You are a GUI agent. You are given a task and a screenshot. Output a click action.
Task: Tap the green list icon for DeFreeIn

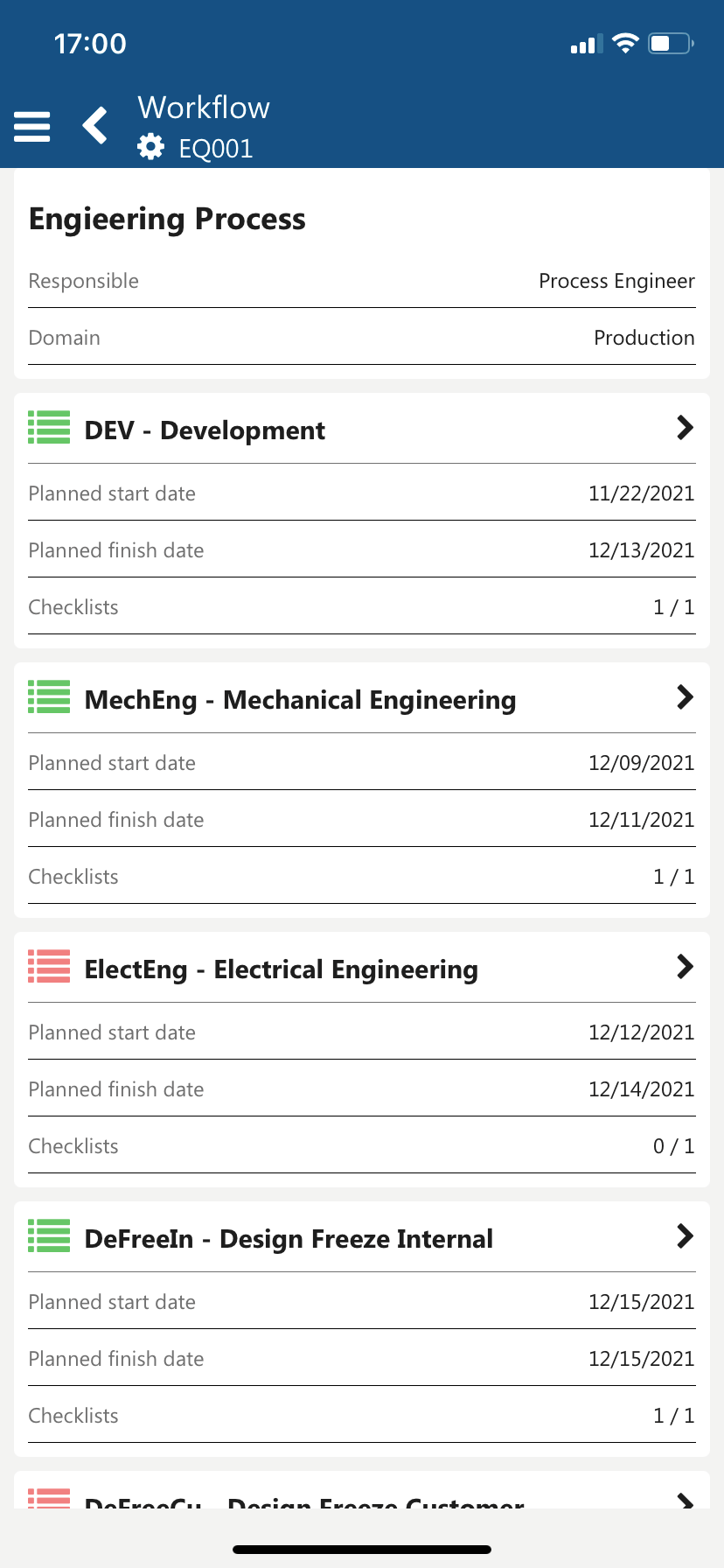tap(49, 1236)
